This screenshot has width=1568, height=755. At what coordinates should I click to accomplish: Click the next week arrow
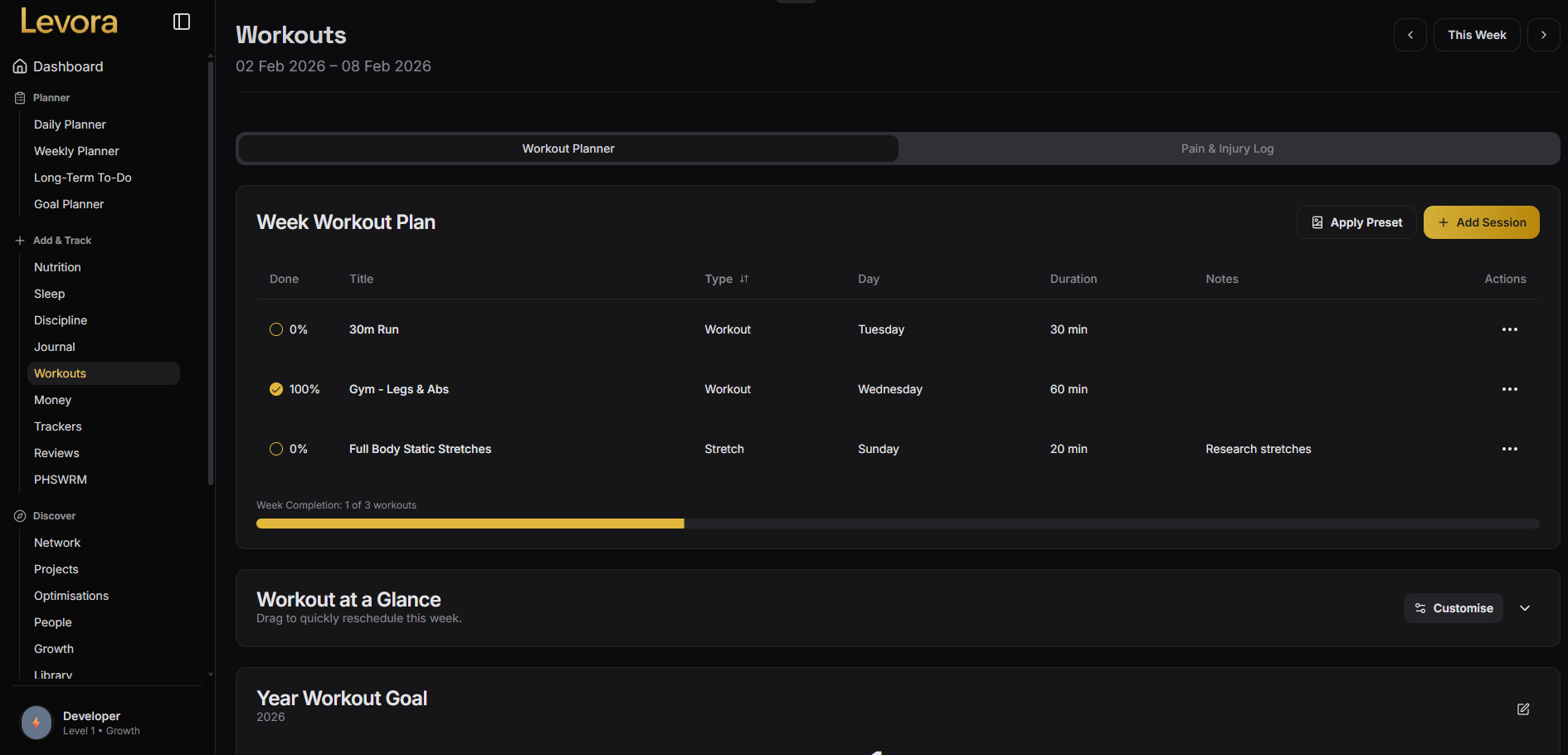pyautogui.click(x=1544, y=34)
